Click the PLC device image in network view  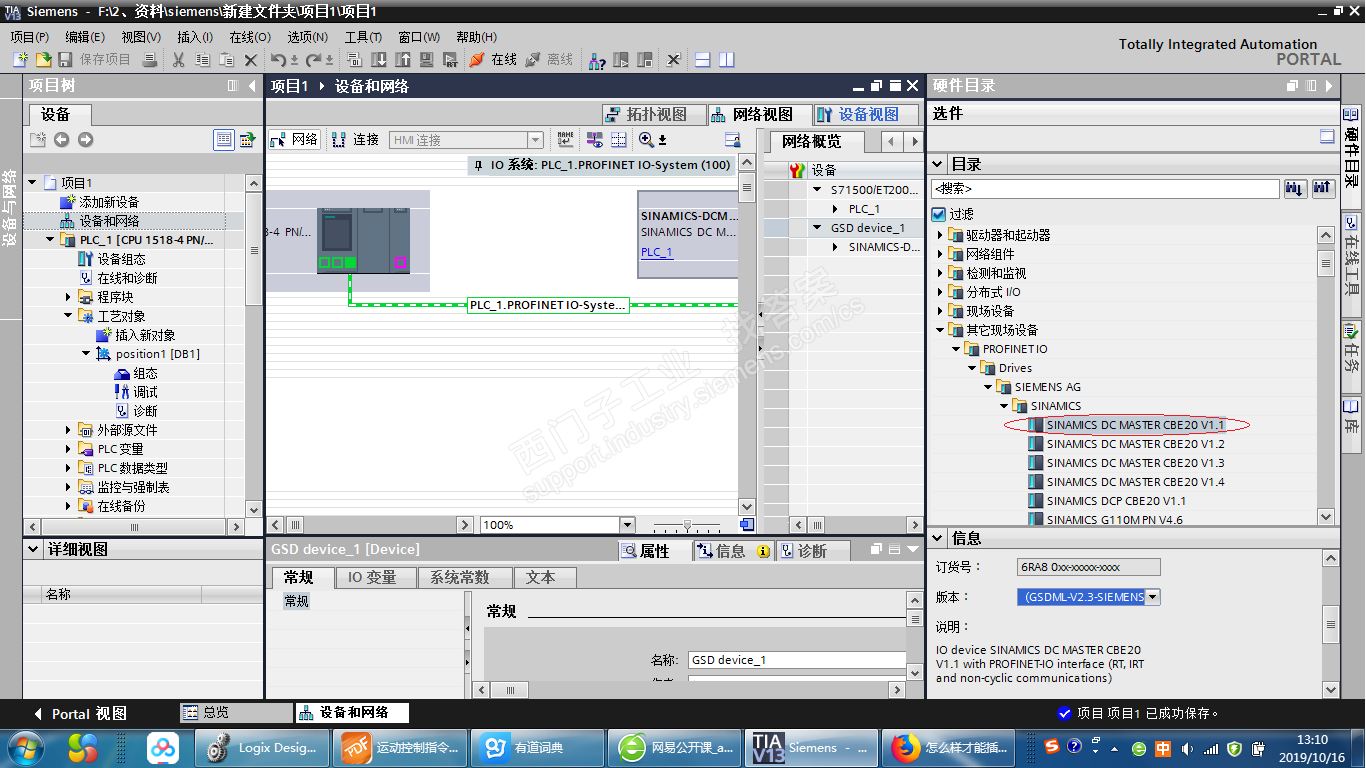pos(363,240)
